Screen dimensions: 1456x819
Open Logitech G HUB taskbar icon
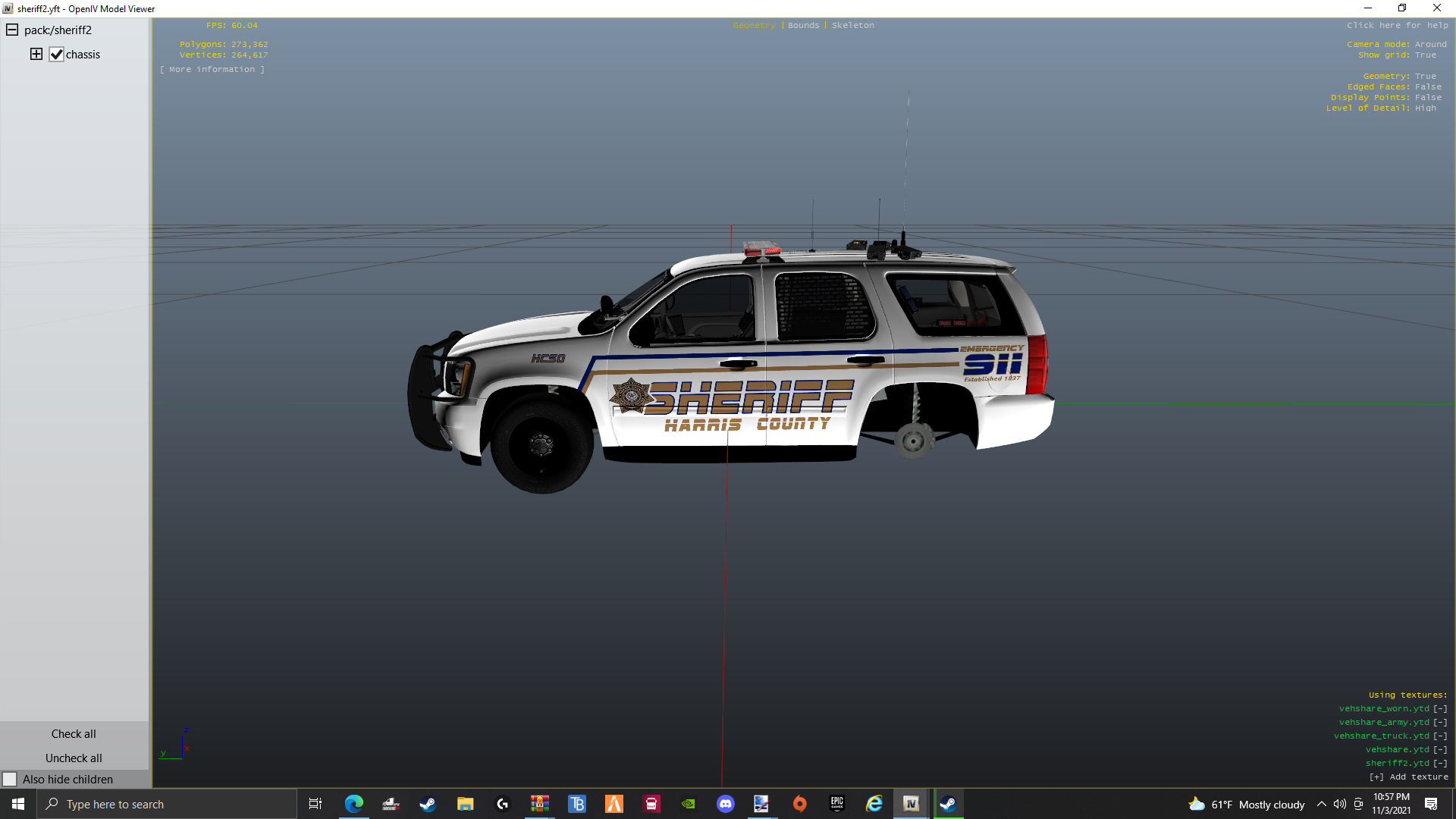tap(502, 804)
